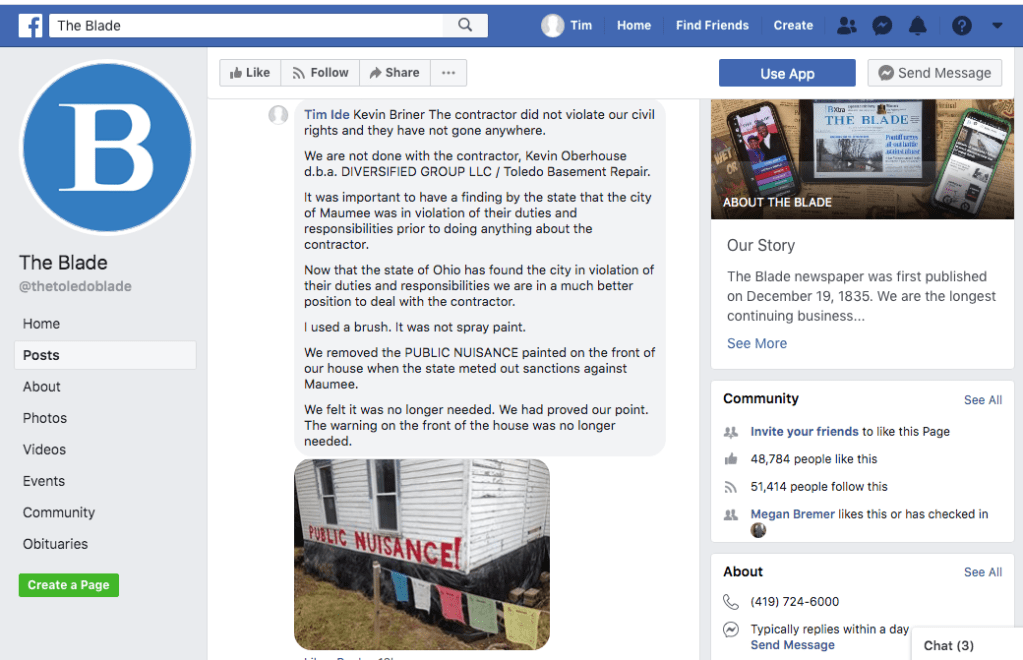Open the Messenger icon in top bar
1023x660 pixels.
tap(882, 25)
